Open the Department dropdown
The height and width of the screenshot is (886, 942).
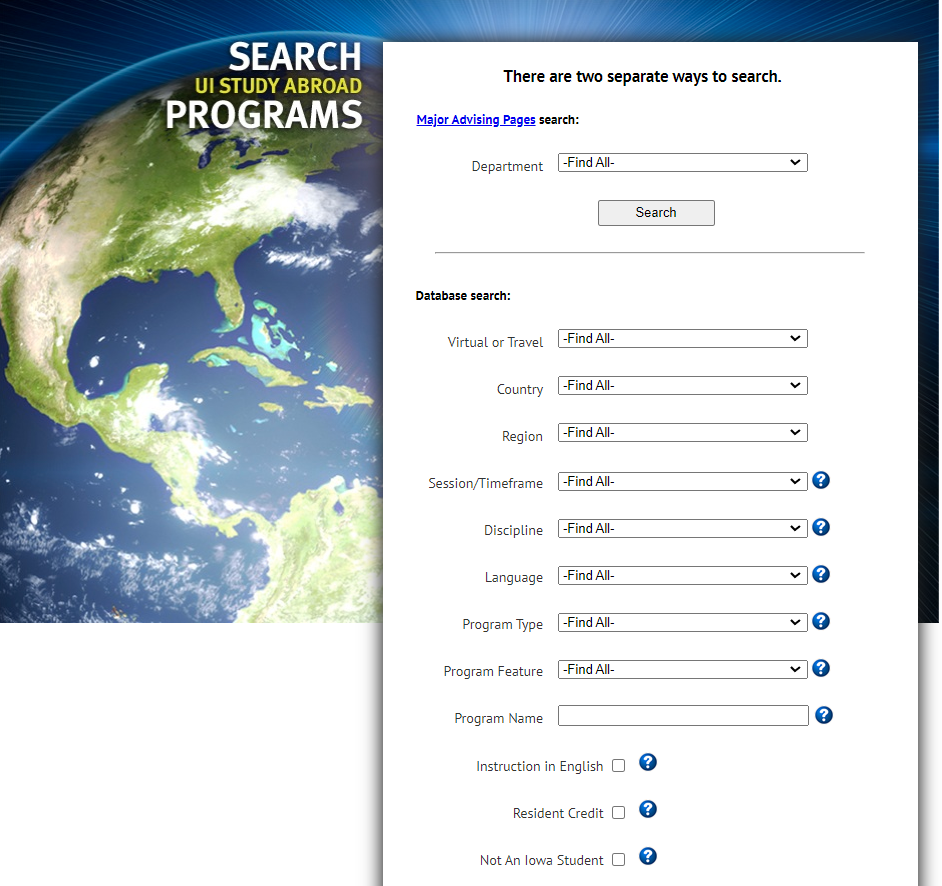[682, 163]
